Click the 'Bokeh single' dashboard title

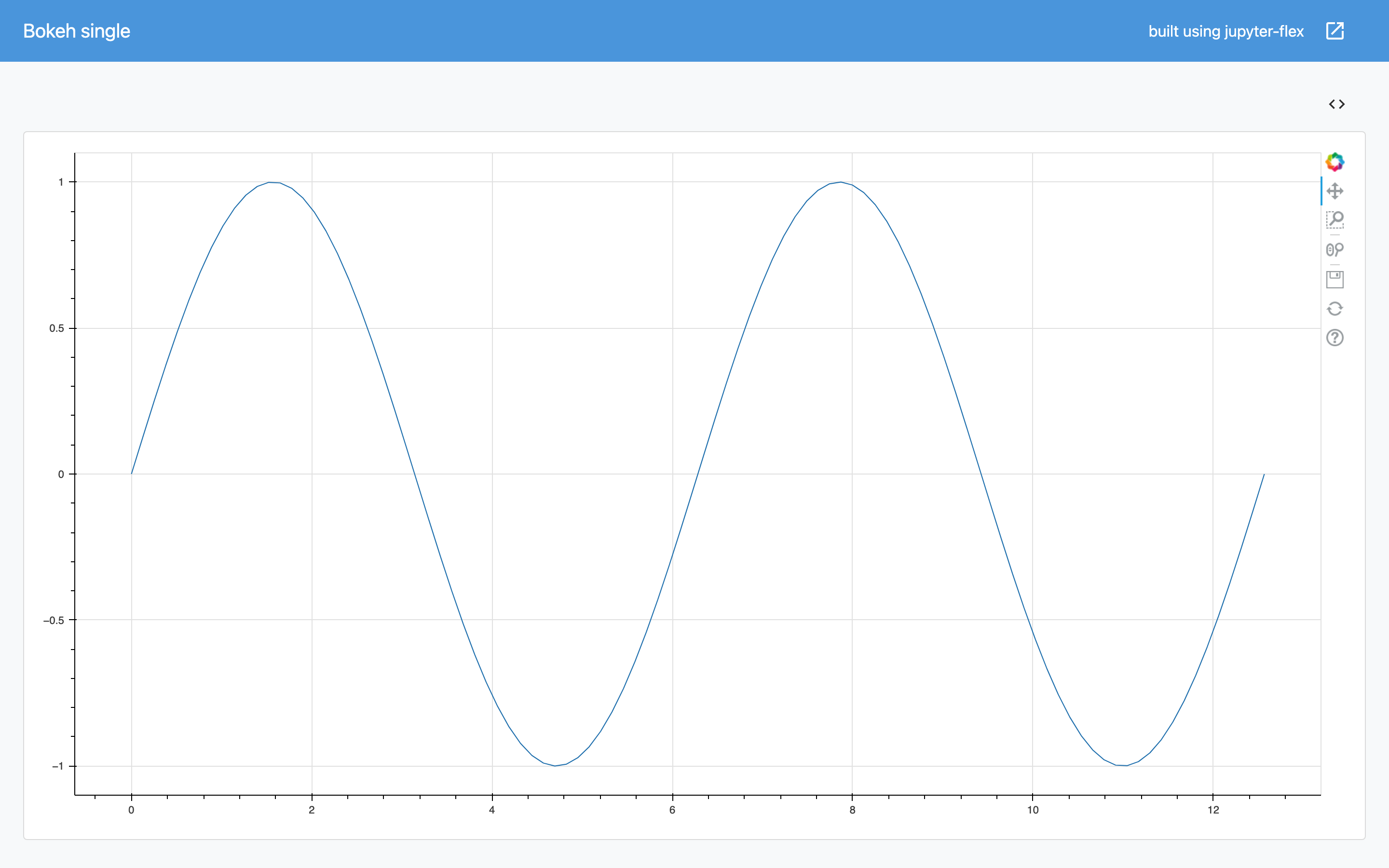tap(76, 31)
